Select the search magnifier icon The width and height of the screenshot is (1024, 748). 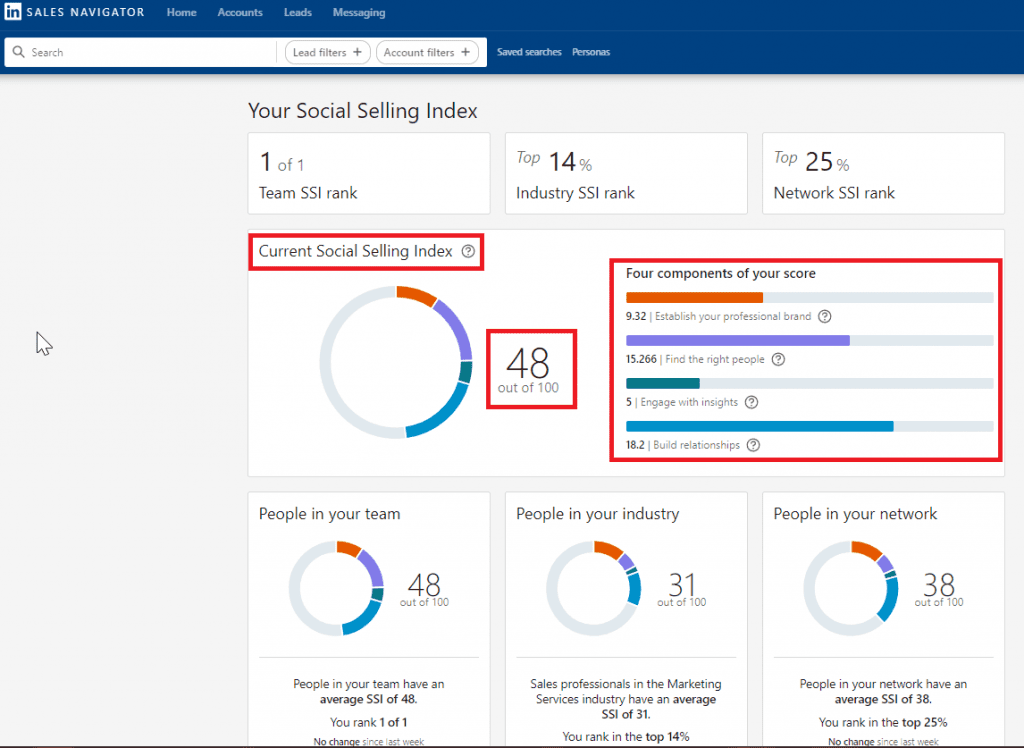click(x=18, y=51)
